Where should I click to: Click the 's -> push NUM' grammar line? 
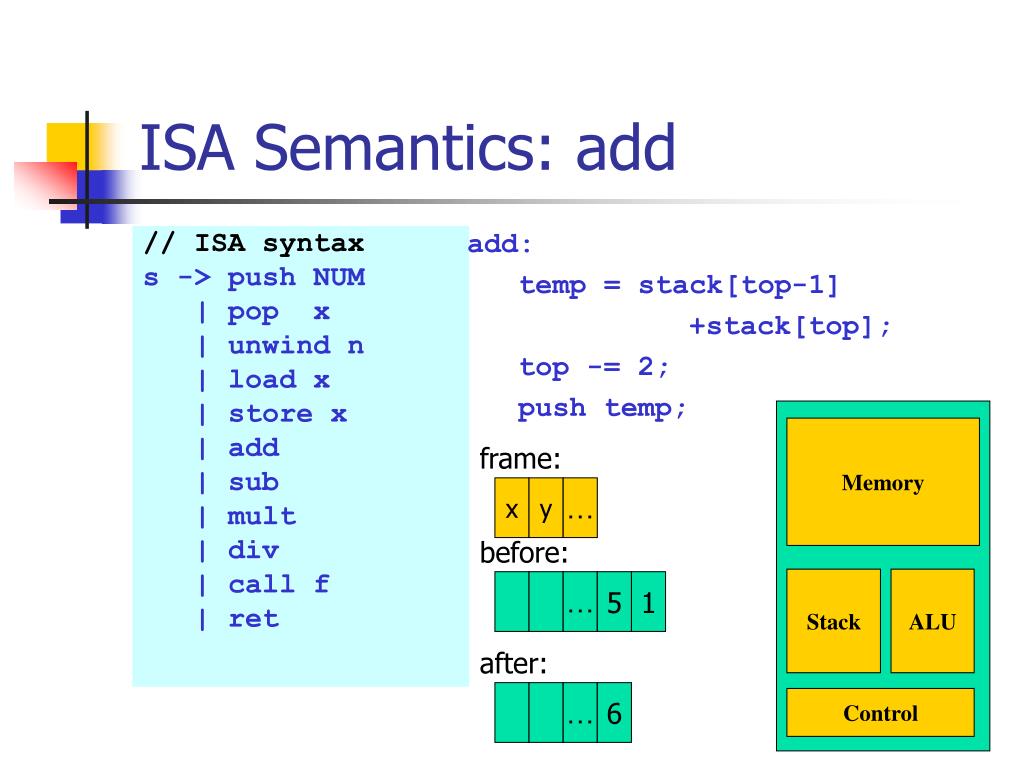click(x=254, y=278)
